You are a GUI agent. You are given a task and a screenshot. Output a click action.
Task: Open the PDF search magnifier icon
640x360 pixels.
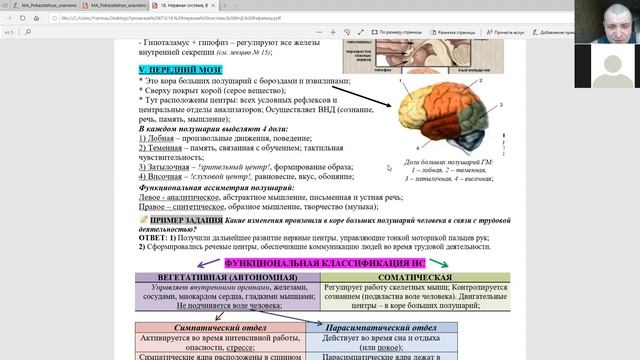click(x=28, y=32)
